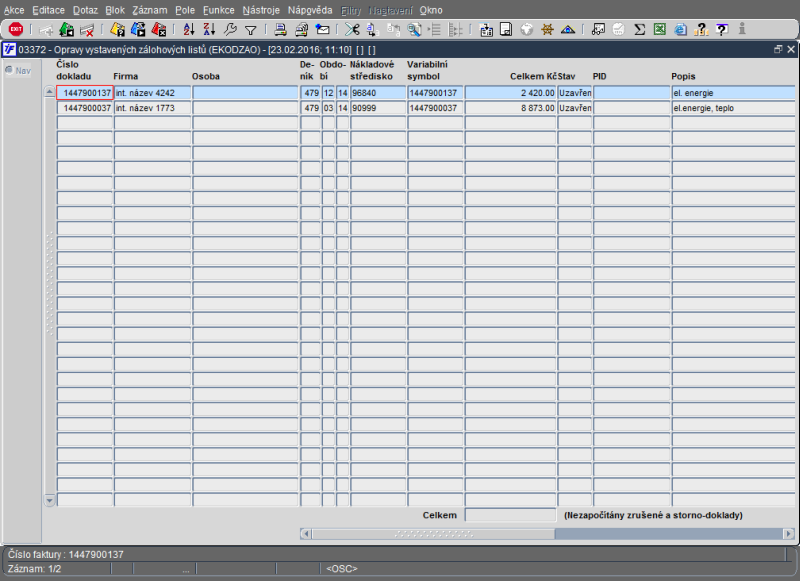Click the red EXIT stop-sign icon
This screenshot has width=800, height=581.
coord(16,30)
